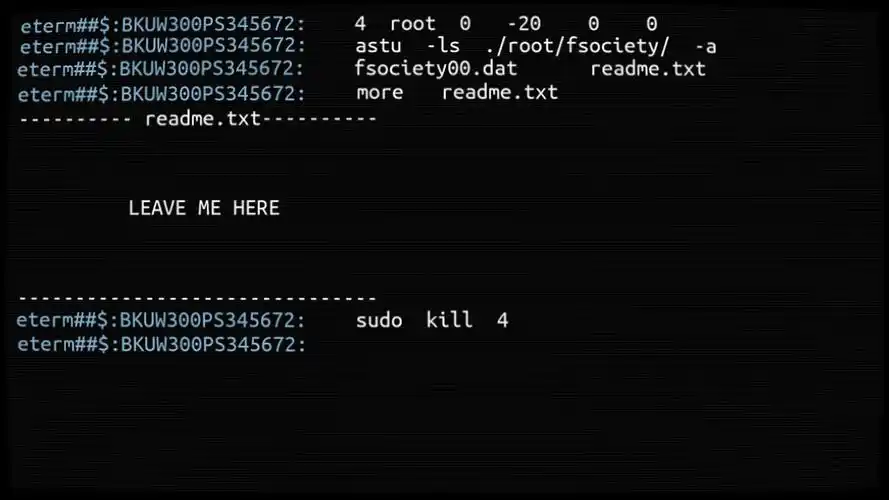Click readme.txt beside fsociety00.dat in the listing
This screenshot has height=500, width=889.
point(647,69)
